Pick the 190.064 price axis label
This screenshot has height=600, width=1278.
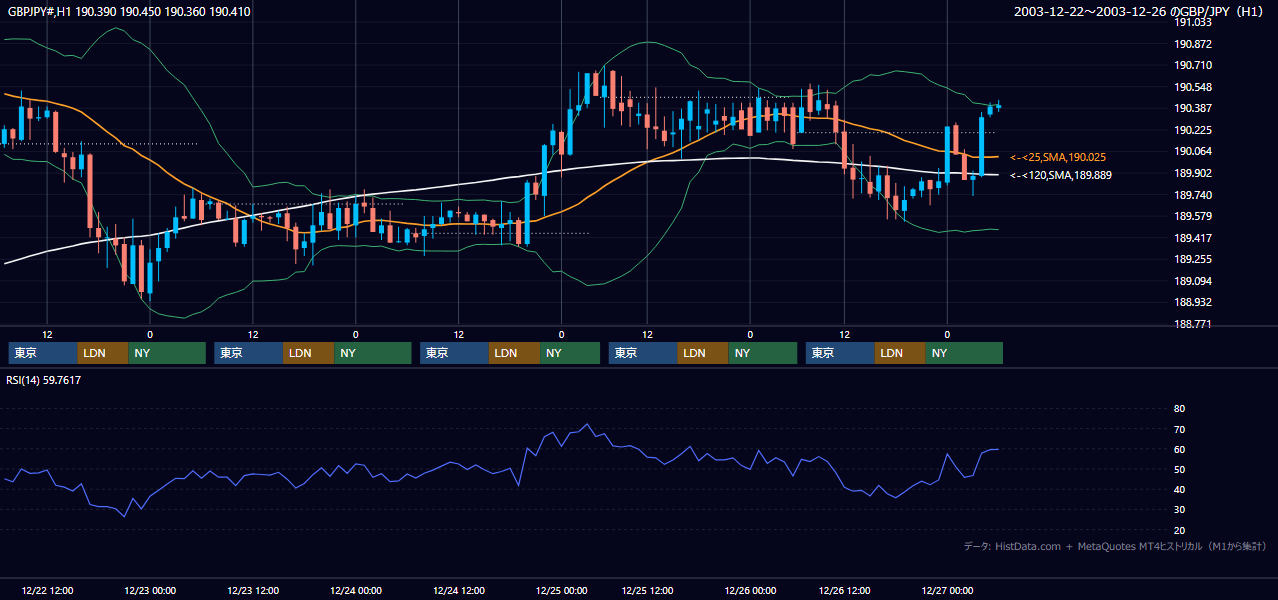1193,151
